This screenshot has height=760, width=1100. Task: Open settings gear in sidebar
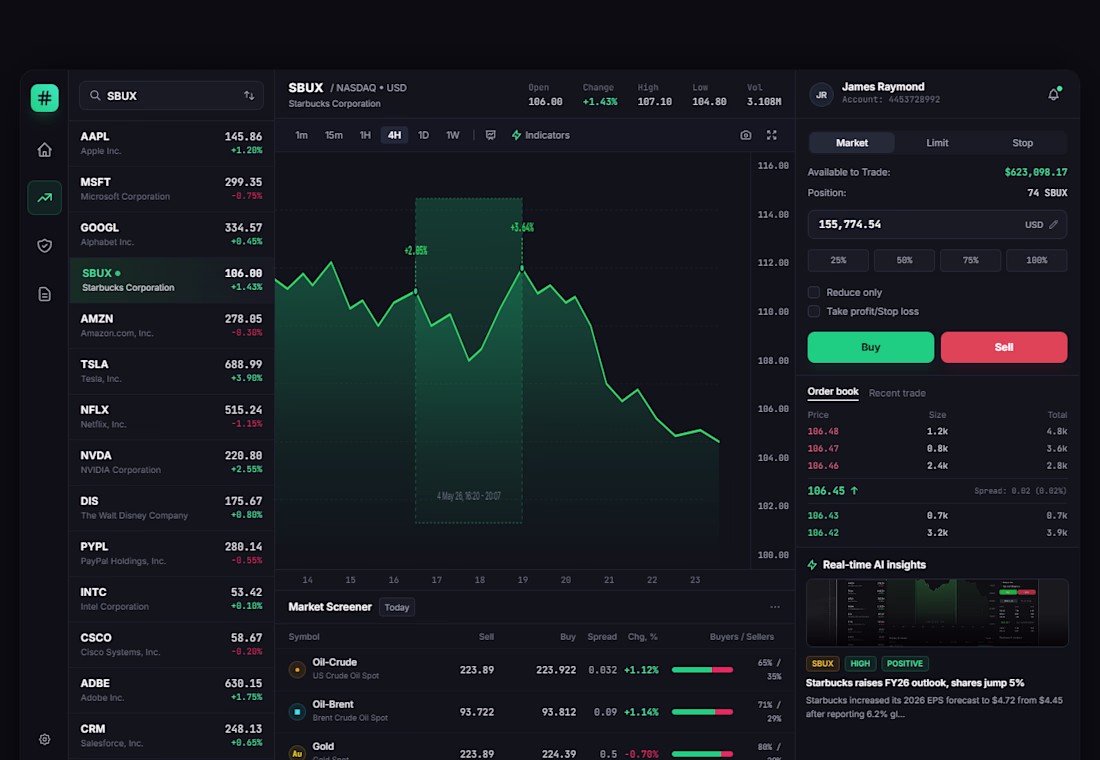click(x=44, y=739)
